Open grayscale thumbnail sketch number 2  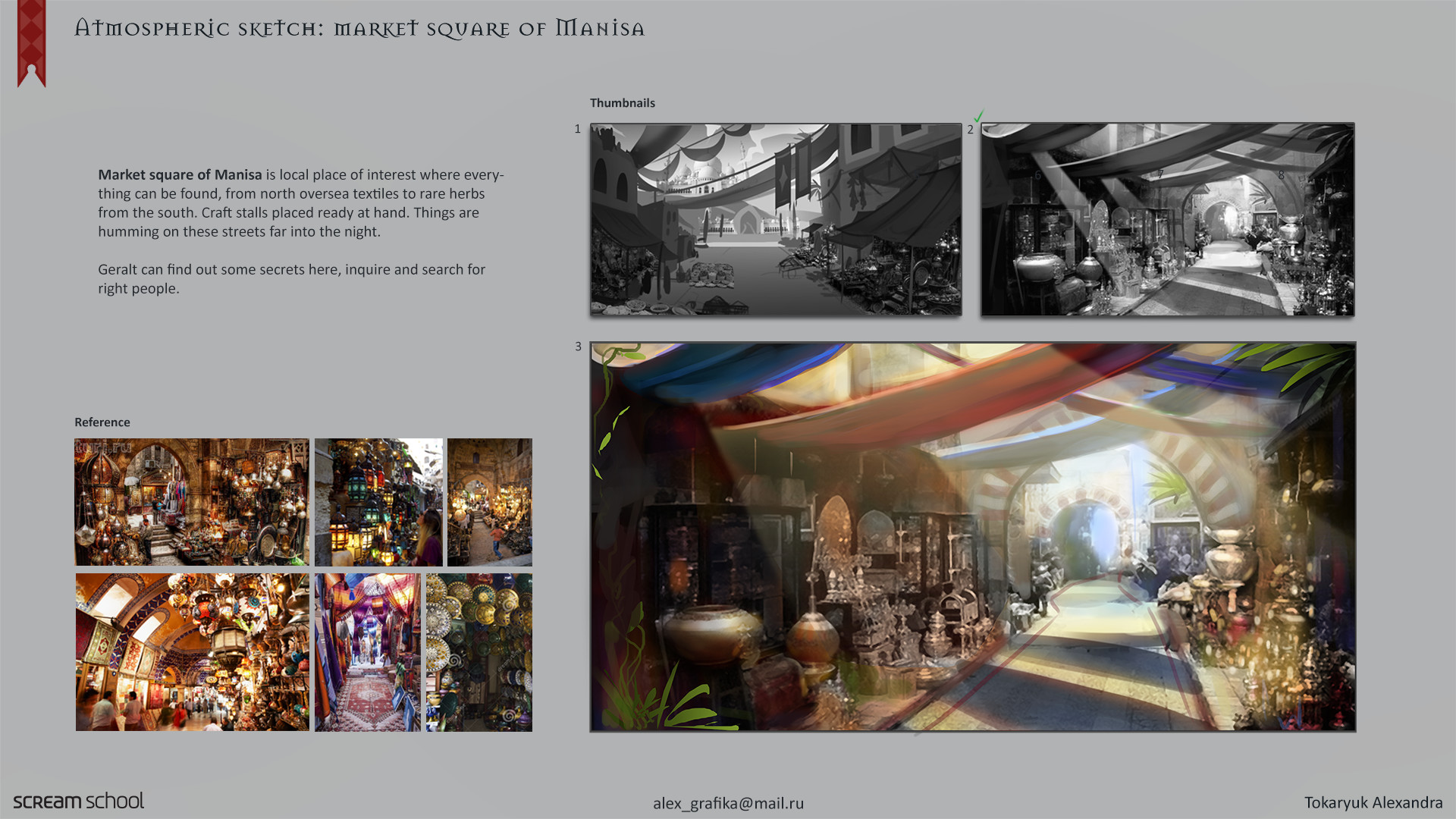pyautogui.click(x=1168, y=219)
